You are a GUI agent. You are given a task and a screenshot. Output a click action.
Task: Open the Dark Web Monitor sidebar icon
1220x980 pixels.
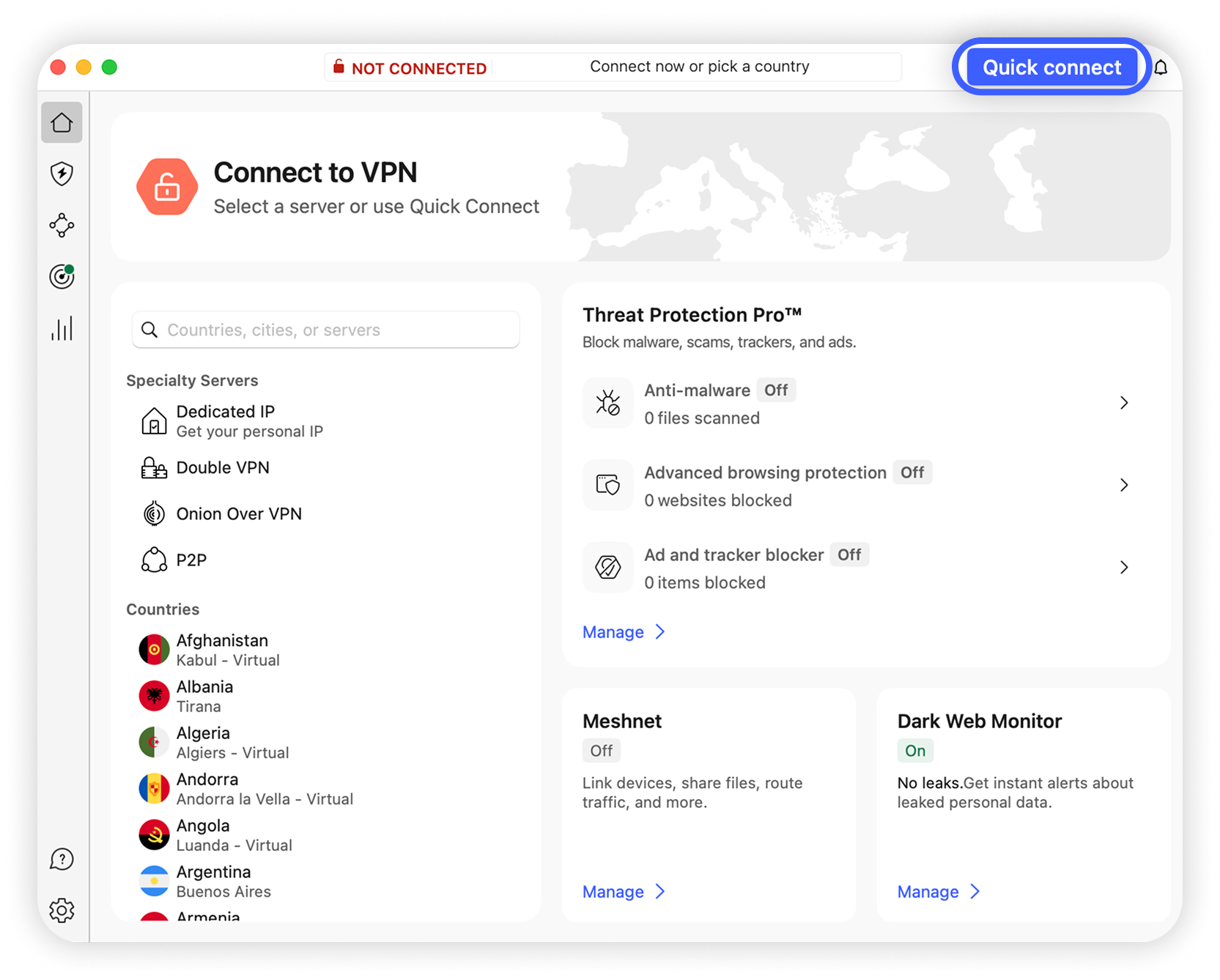pos(62,277)
